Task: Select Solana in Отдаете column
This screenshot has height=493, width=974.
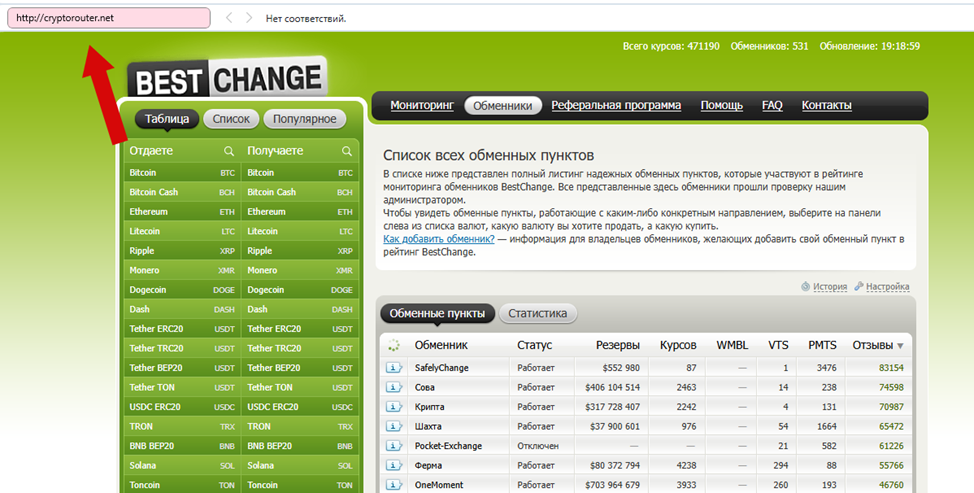Action: (182, 465)
